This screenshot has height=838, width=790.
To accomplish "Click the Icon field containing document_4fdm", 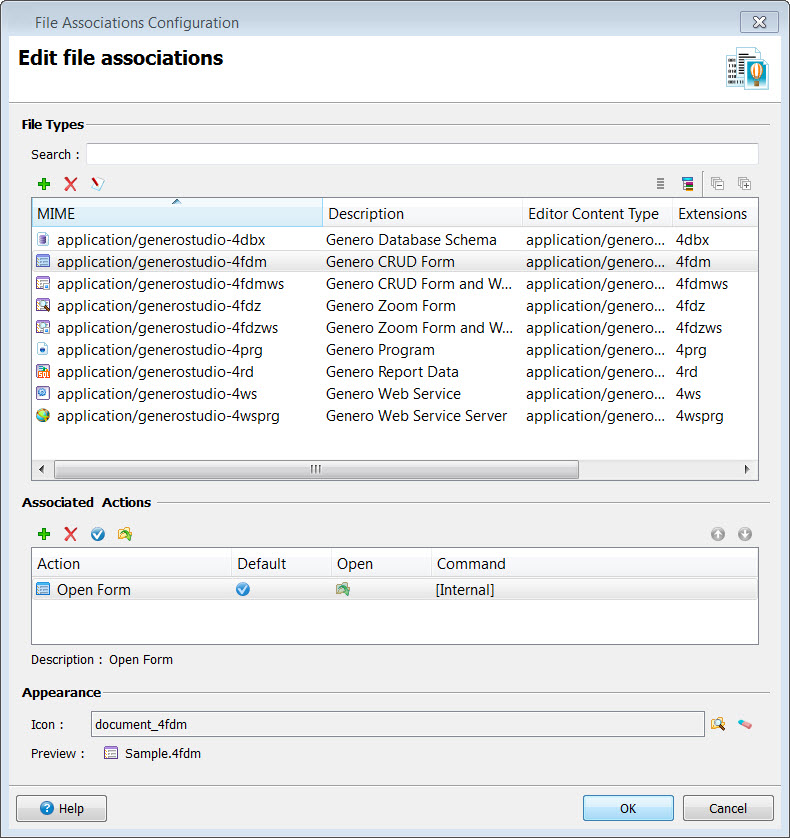I will click(x=398, y=724).
